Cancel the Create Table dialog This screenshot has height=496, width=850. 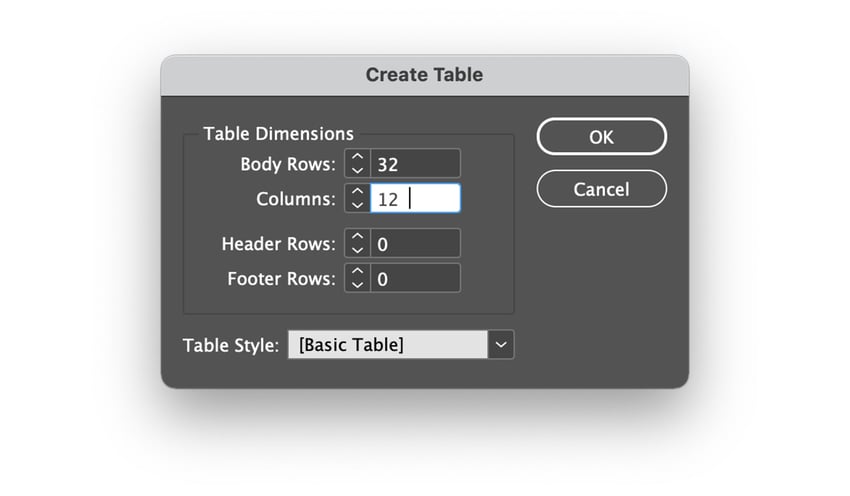coord(601,189)
